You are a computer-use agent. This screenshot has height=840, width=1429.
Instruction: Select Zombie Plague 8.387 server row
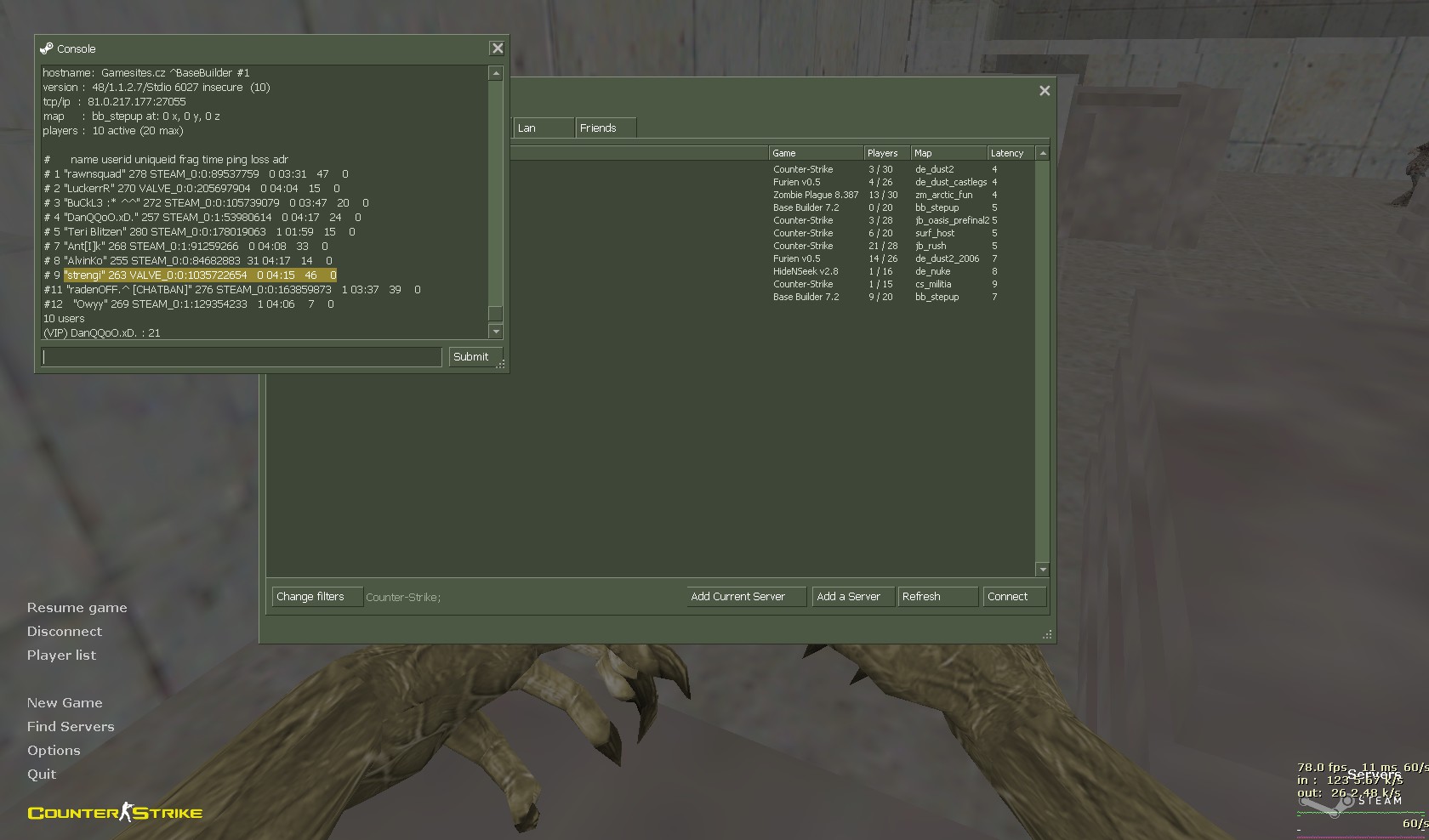click(x=651, y=195)
